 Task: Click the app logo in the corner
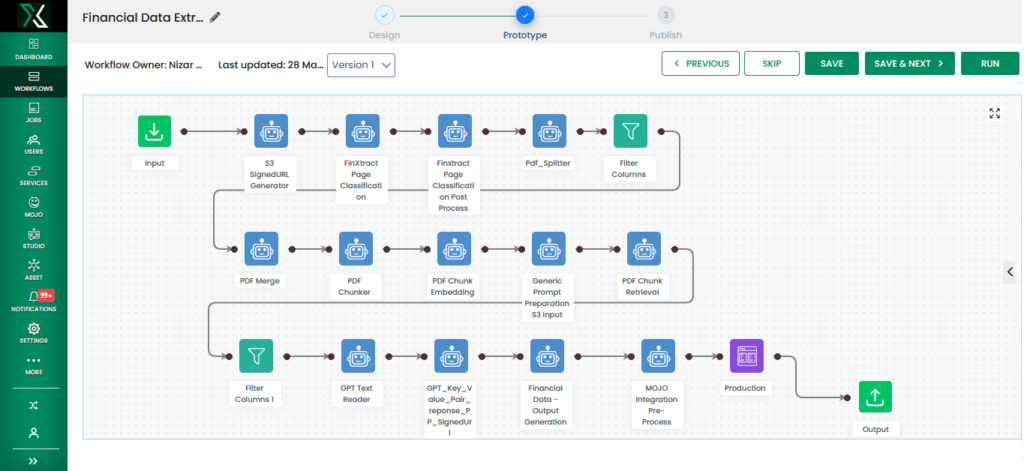(33, 16)
